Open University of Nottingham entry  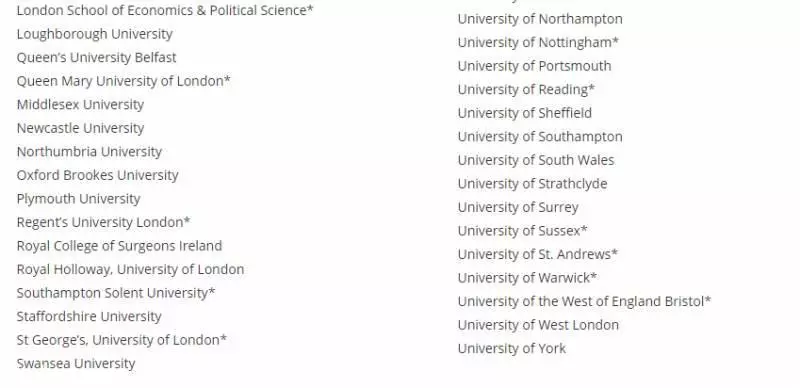pyautogui.click(x=538, y=42)
